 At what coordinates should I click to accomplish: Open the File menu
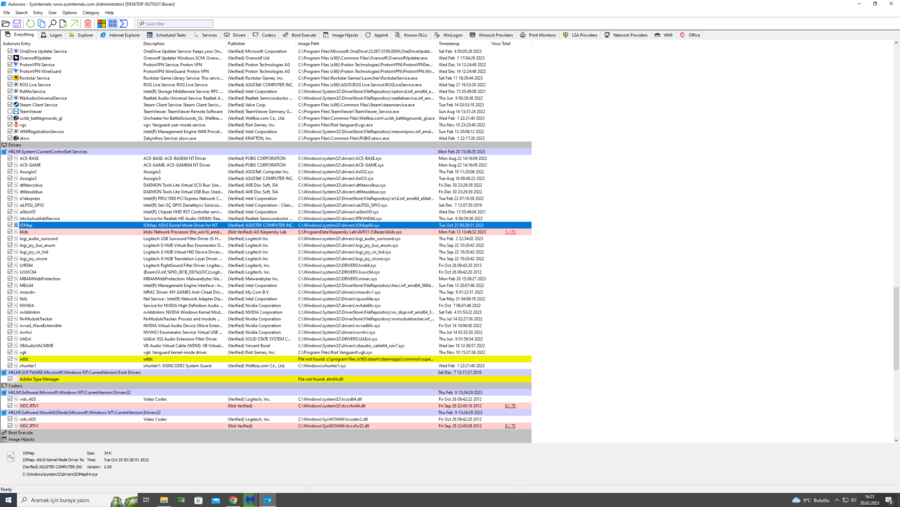[7, 13]
